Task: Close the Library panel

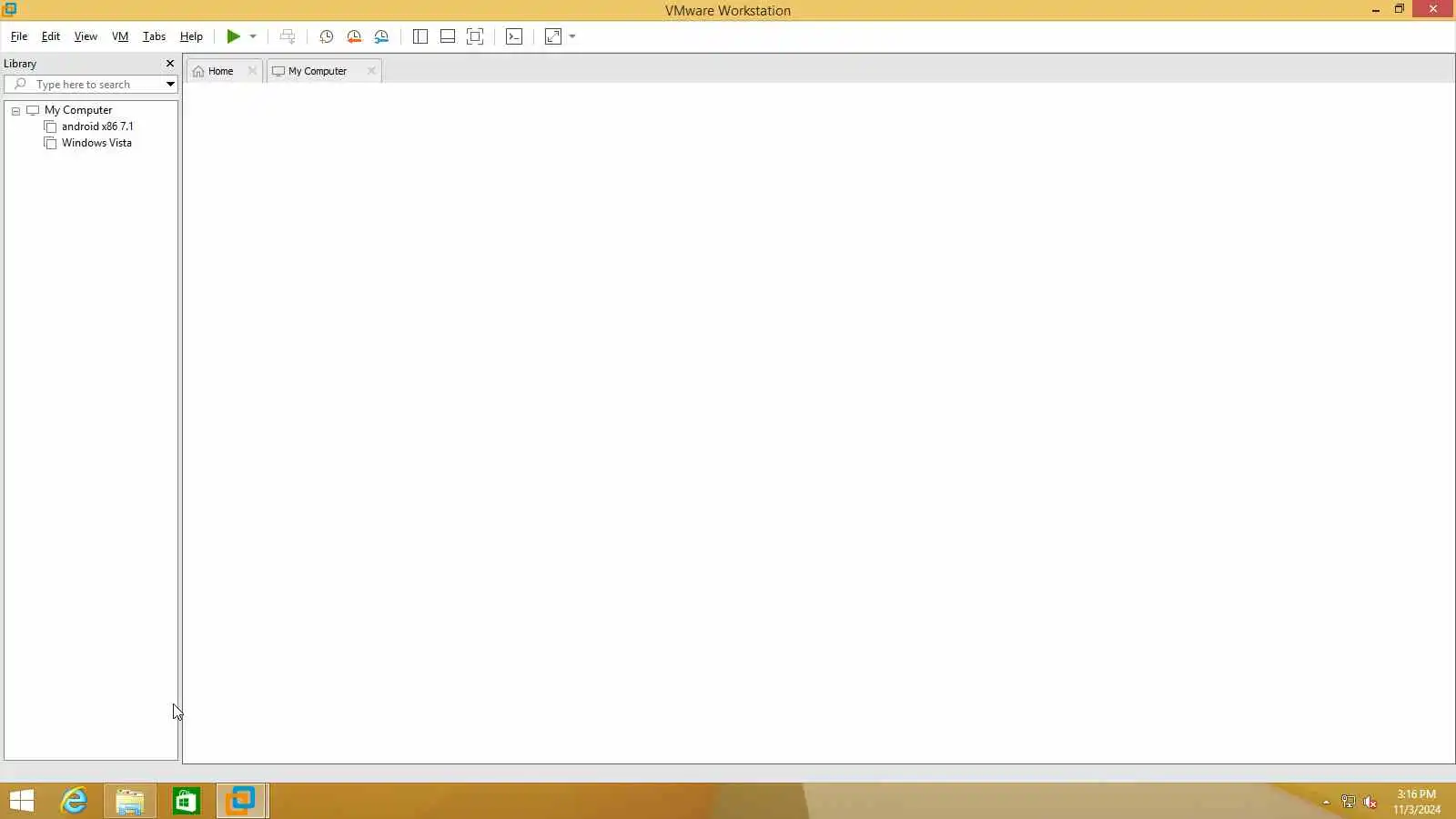Action: pos(169,64)
